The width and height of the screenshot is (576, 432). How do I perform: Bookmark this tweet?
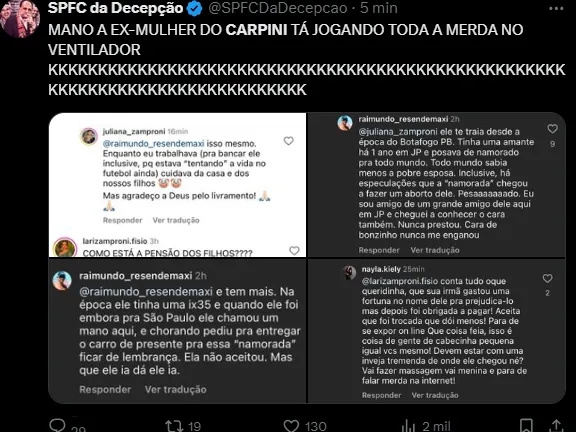[x=526, y=426]
